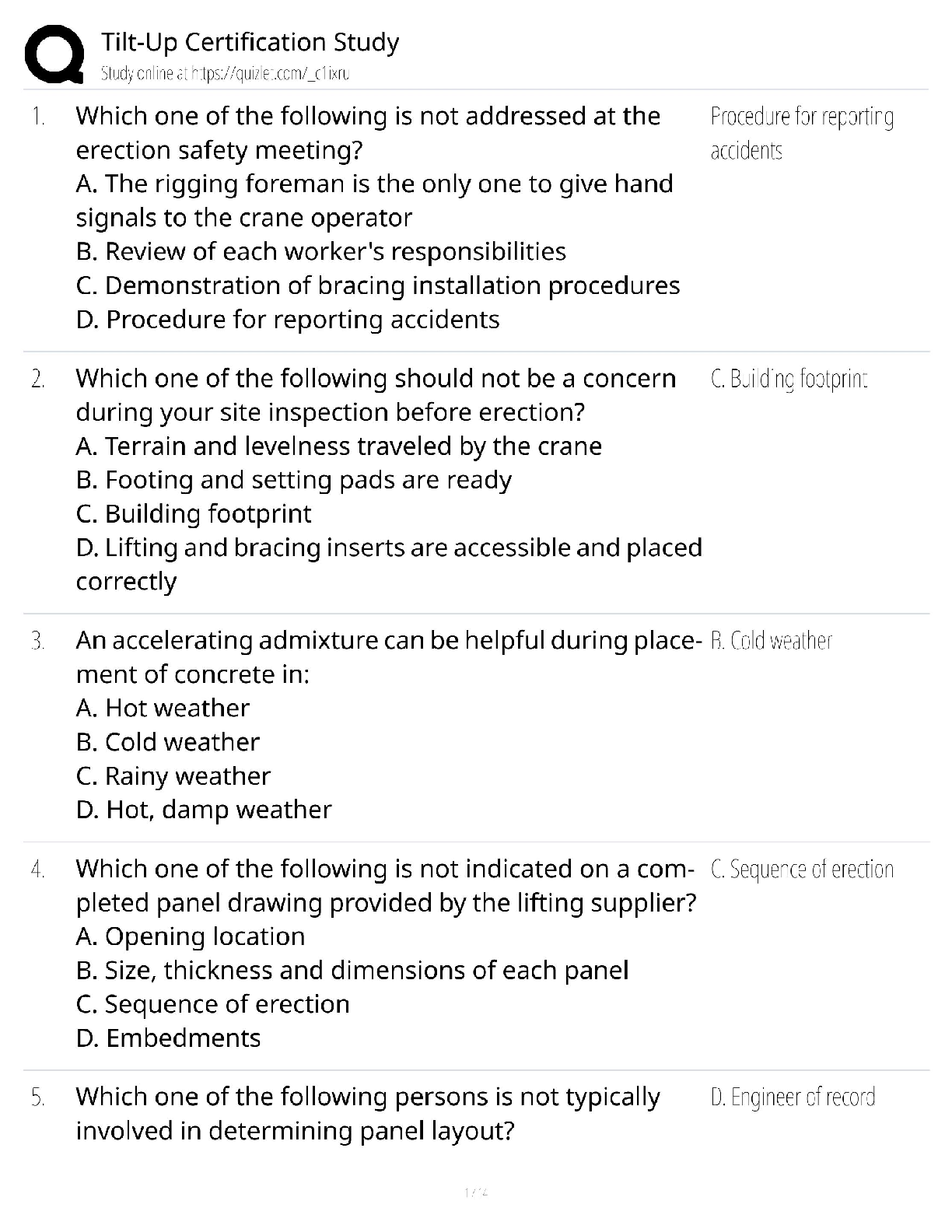Click question 5 text about panel layout
952x1232 pixels.
click(368, 1114)
